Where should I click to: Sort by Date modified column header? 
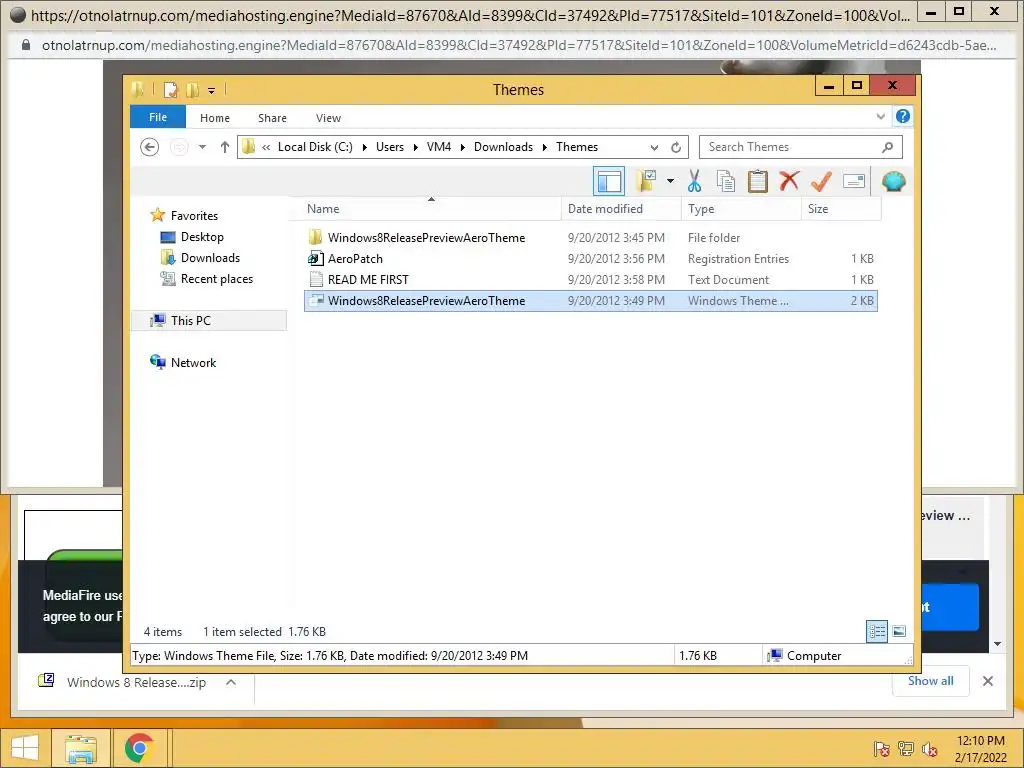(x=621, y=209)
